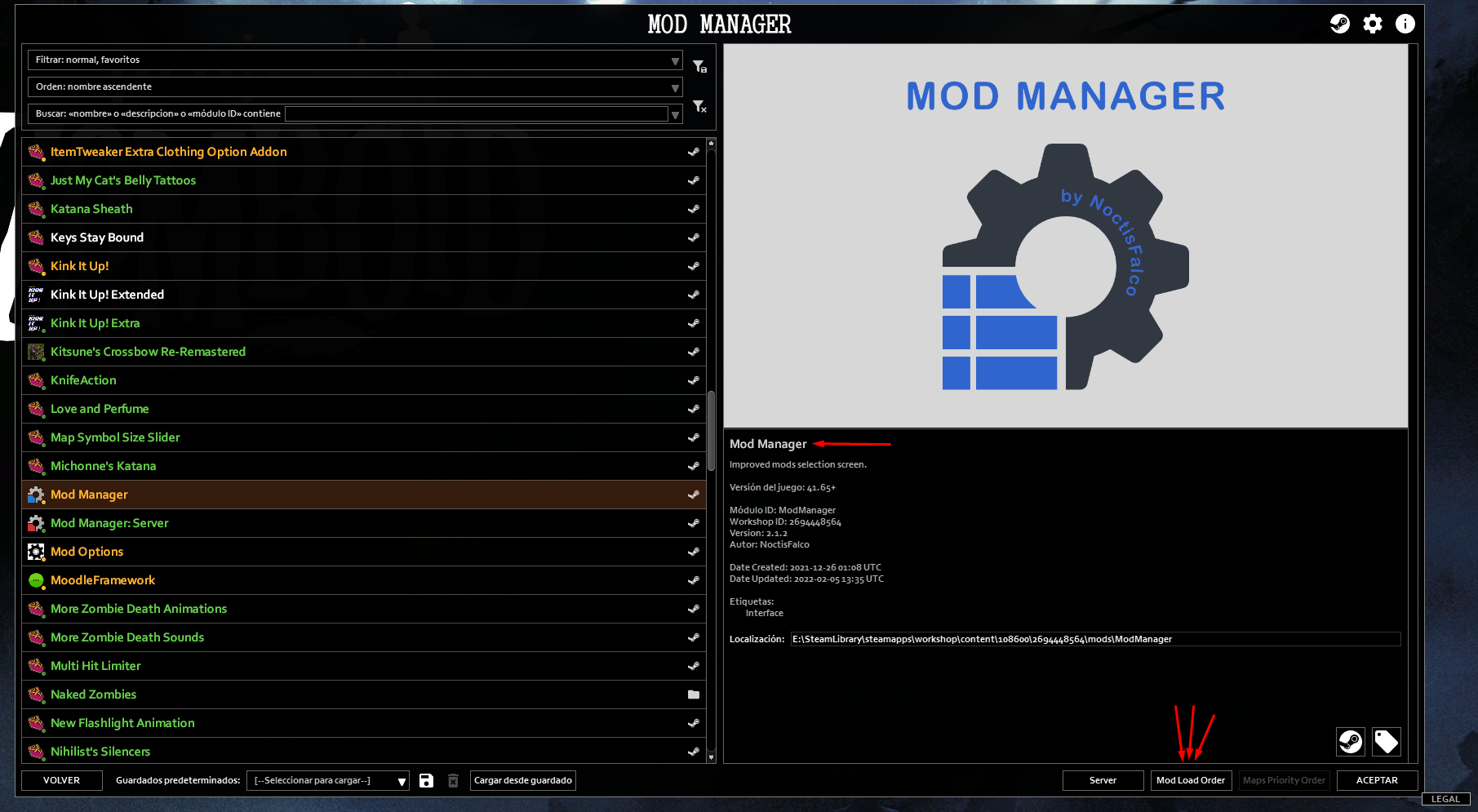The image size is (1478, 812).
Task: Click the Mod Load Order button
Action: (1190, 781)
